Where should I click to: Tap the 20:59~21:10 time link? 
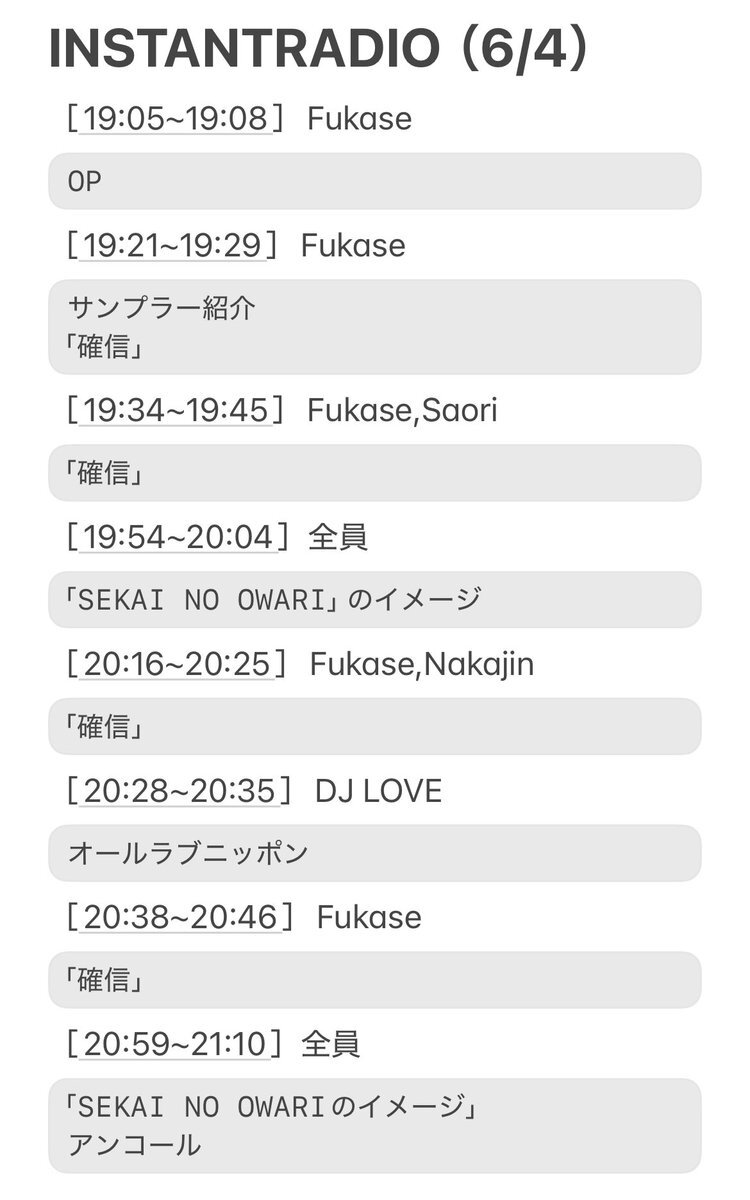pos(176,1044)
